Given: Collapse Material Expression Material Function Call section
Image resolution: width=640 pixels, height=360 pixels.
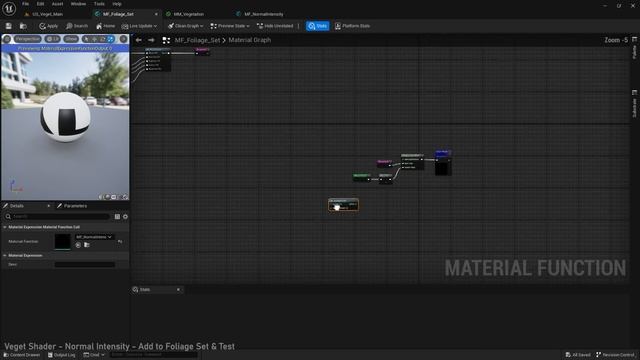Looking at the screenshot, I should tap(5, 227).
